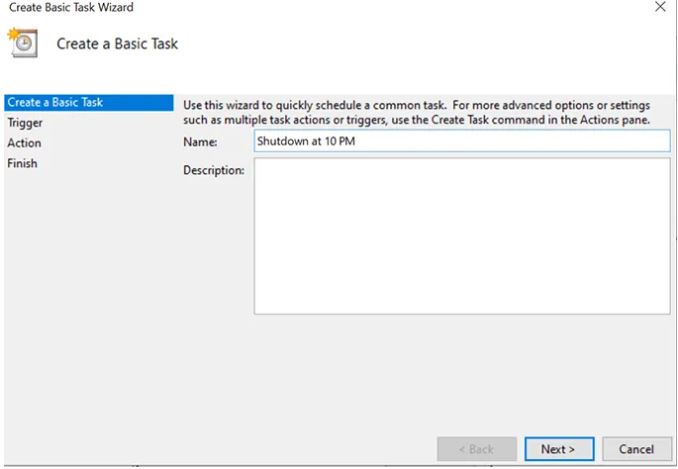Click the Name: label
This screenshot has height=469, width=678.
pyautogui.click(x=200, y=142)
